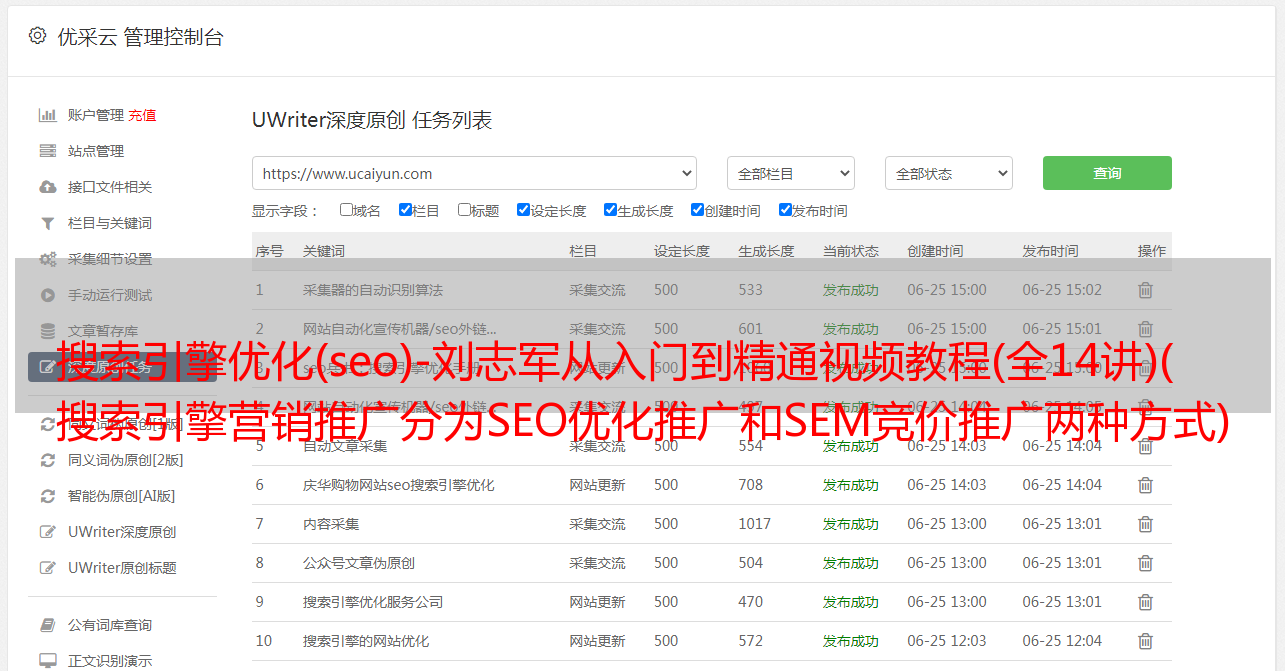1285x671 pixels.
Task: Delete the 庆华购物网站seo搜索引擎优化 task with its trash icon
Action: click(x=1145, y=485)
